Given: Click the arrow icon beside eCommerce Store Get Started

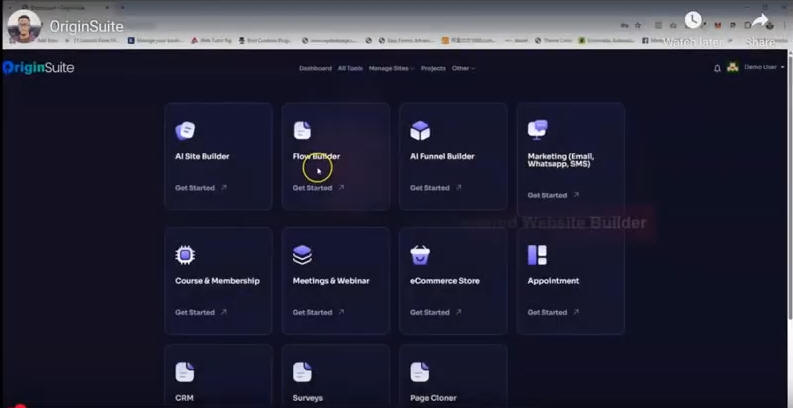Looking at the screenshot, I should [x=458, y=312].
